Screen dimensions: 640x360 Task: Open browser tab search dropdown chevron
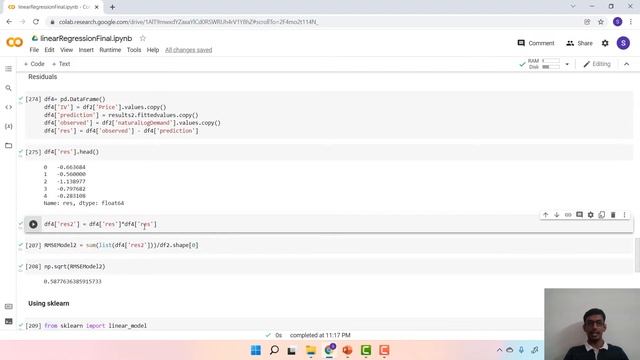pyautogui.click(x=573, y=7)
